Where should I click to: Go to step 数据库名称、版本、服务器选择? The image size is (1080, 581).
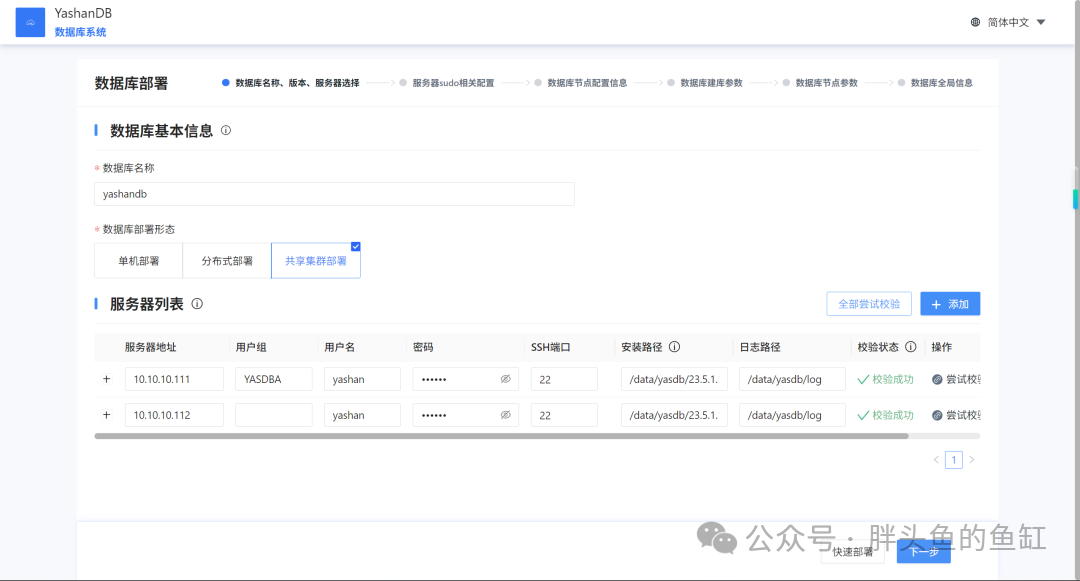[291, 83]
